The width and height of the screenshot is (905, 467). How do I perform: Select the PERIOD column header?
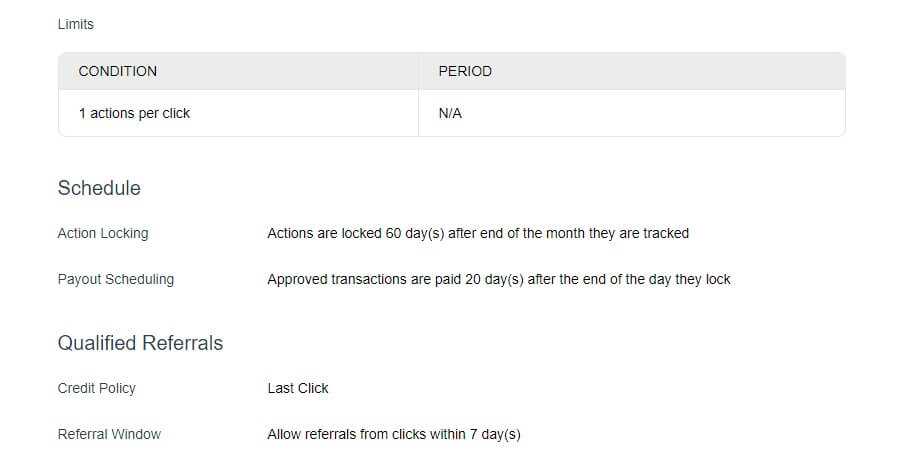465,71
